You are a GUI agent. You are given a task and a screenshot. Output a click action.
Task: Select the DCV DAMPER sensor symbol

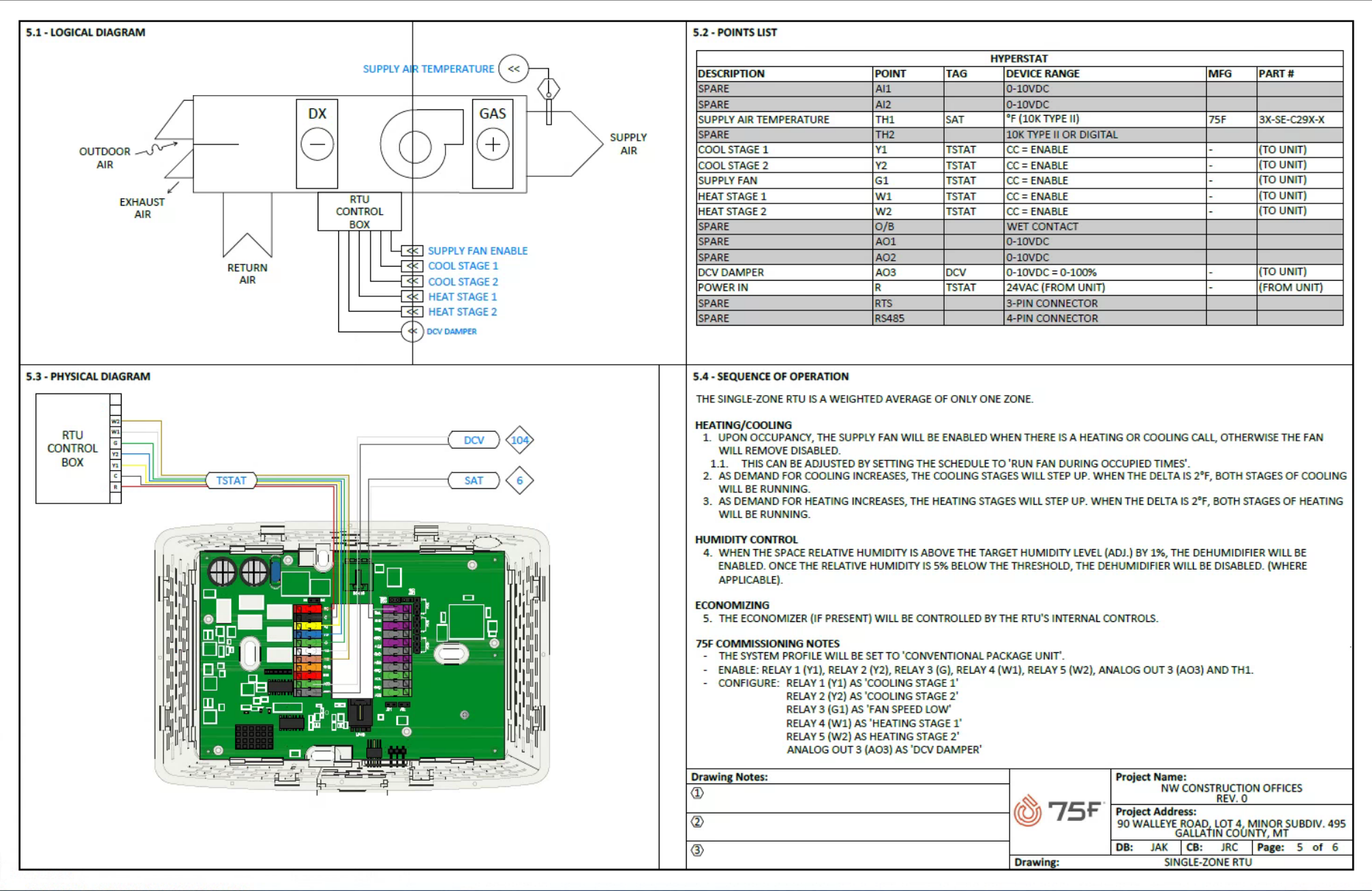tap(413, 332)
